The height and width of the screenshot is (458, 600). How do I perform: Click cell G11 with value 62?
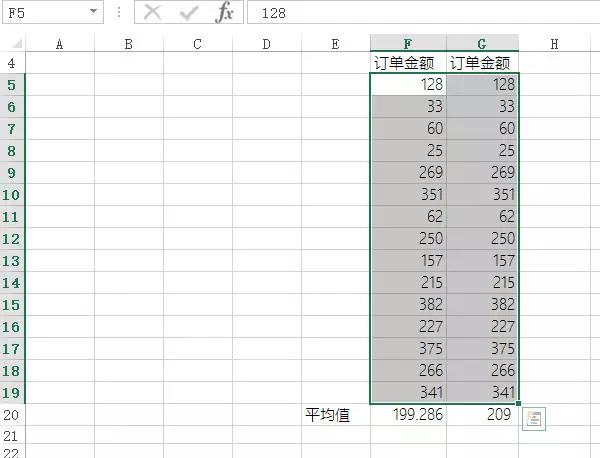tap(482, 217)
